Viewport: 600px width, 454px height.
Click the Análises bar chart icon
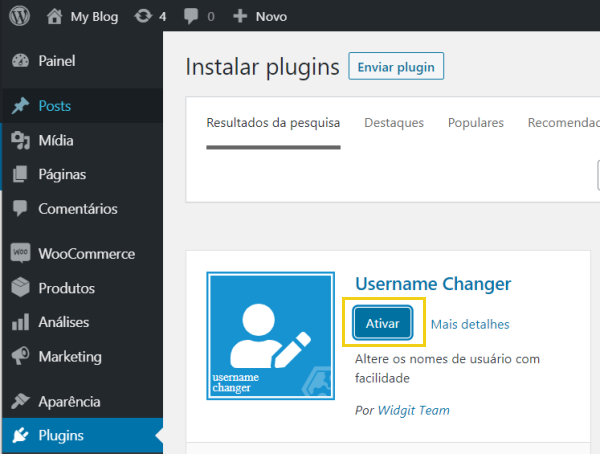[x=20, y=322]
